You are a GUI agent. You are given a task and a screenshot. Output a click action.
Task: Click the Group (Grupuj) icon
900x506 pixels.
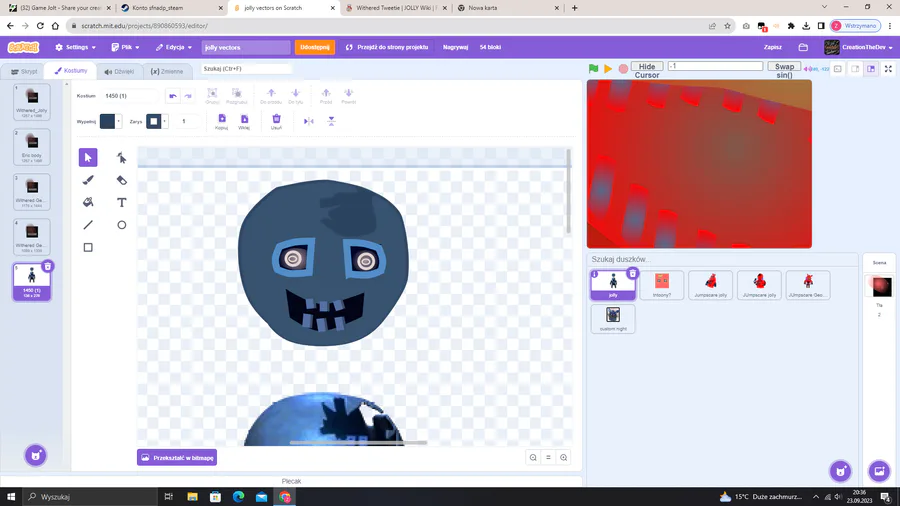coord(212,96)
